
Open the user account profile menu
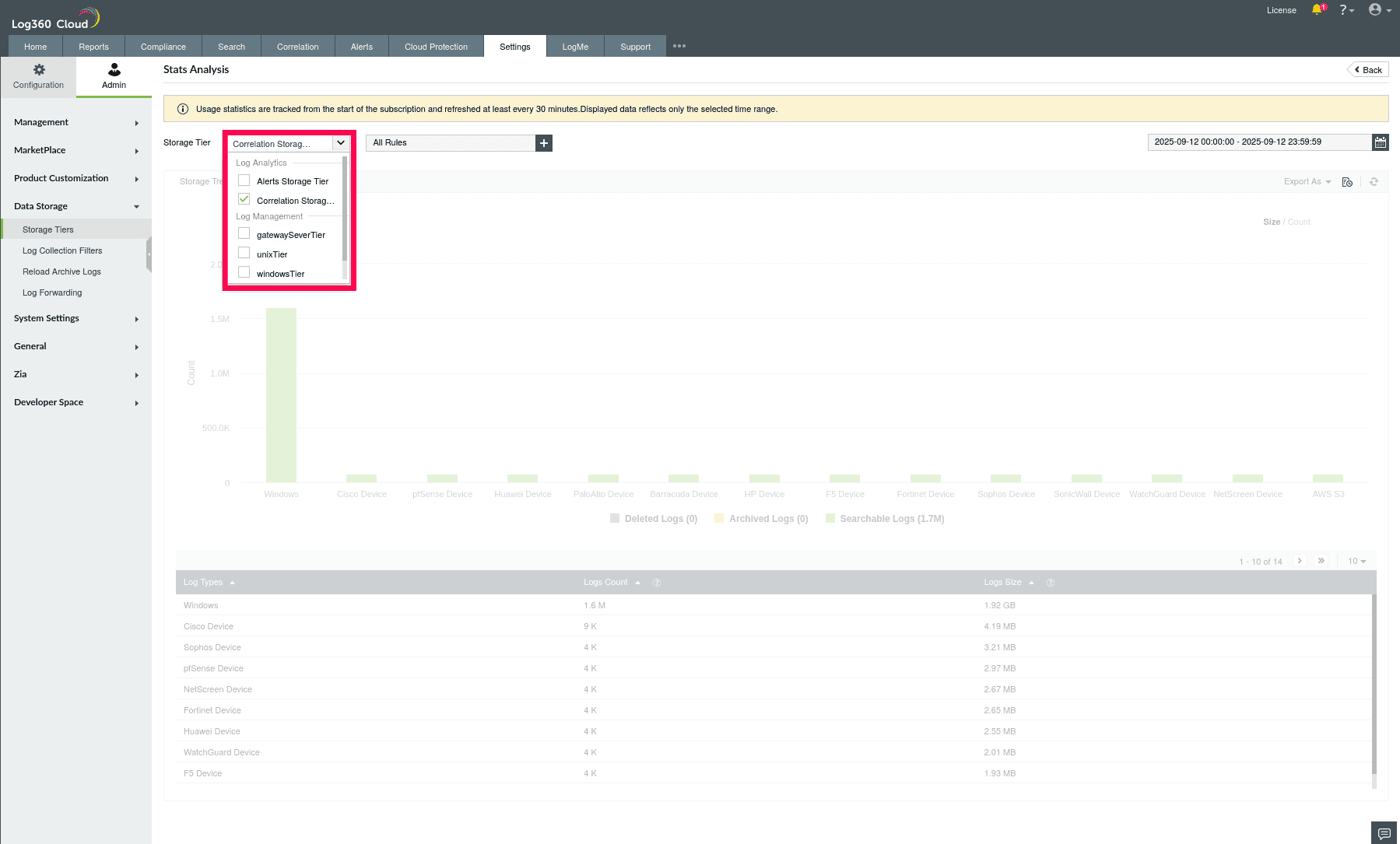1379,10
